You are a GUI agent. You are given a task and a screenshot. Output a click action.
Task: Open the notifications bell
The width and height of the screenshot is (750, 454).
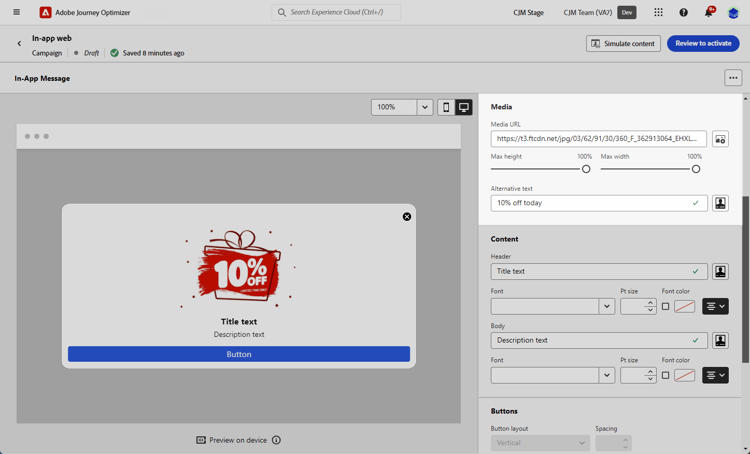708,13
